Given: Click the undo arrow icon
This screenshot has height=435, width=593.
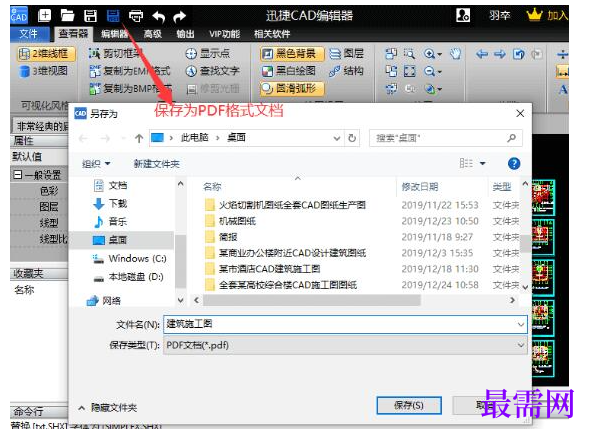Looking at the screenshot, I should coord(158,16).
